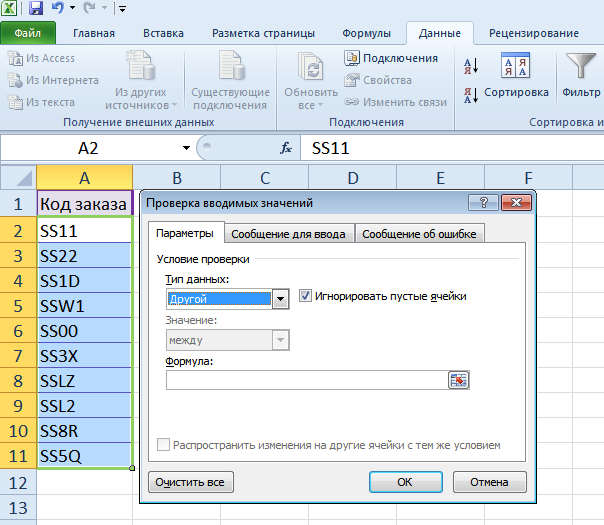Click the Фильтр funnel icon
Screen dimensions: 604x525
[581, 68]
